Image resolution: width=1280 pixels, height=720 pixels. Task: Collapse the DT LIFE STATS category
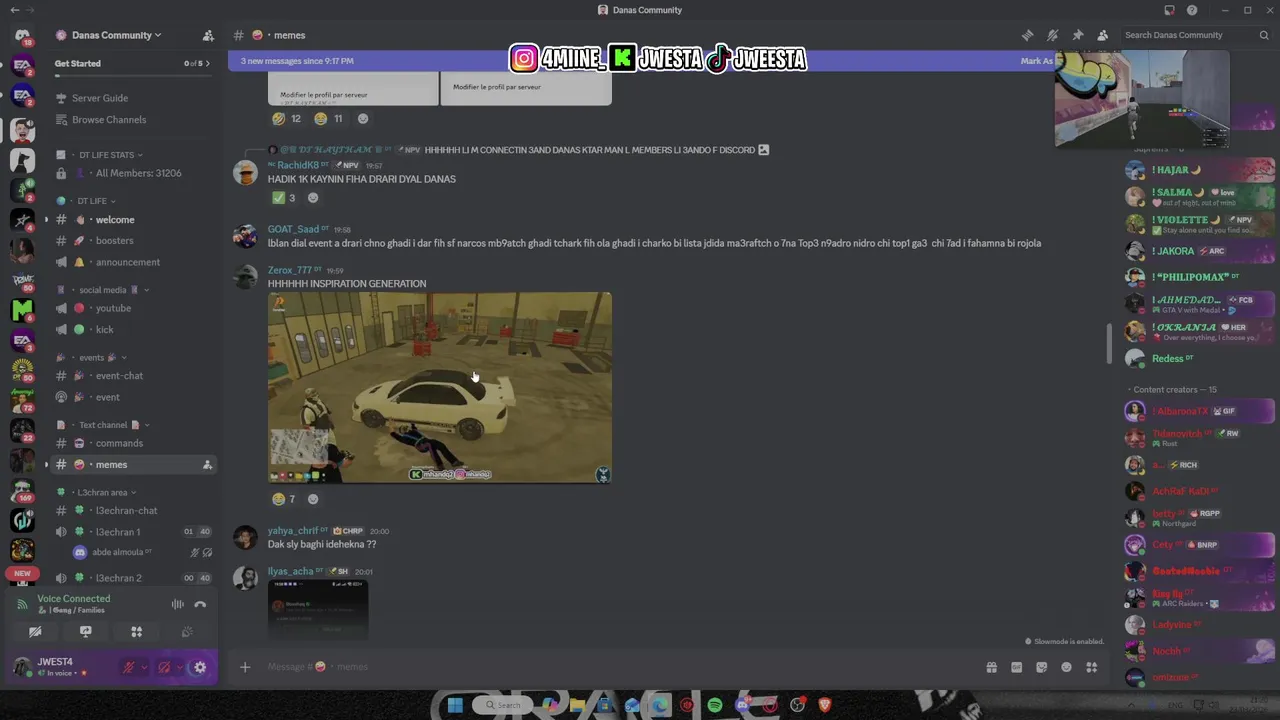pos(110,155)
